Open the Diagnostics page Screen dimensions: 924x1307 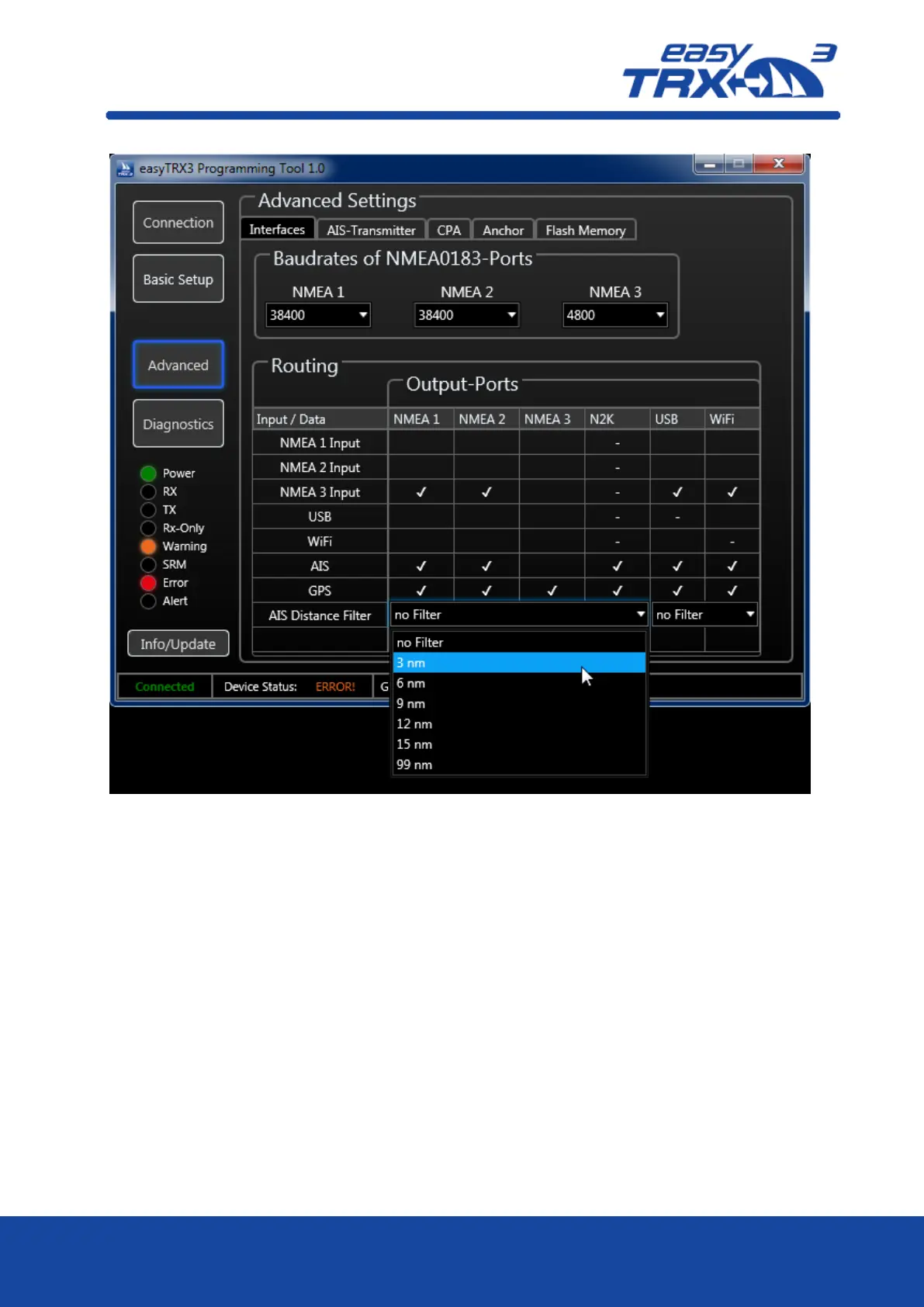(x=178, y=424)
